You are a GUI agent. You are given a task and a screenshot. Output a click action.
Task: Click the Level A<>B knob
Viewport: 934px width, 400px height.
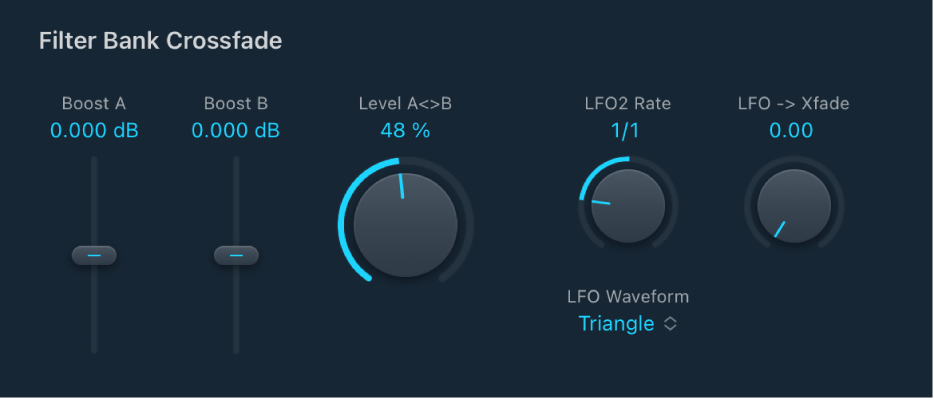point(405,225)
